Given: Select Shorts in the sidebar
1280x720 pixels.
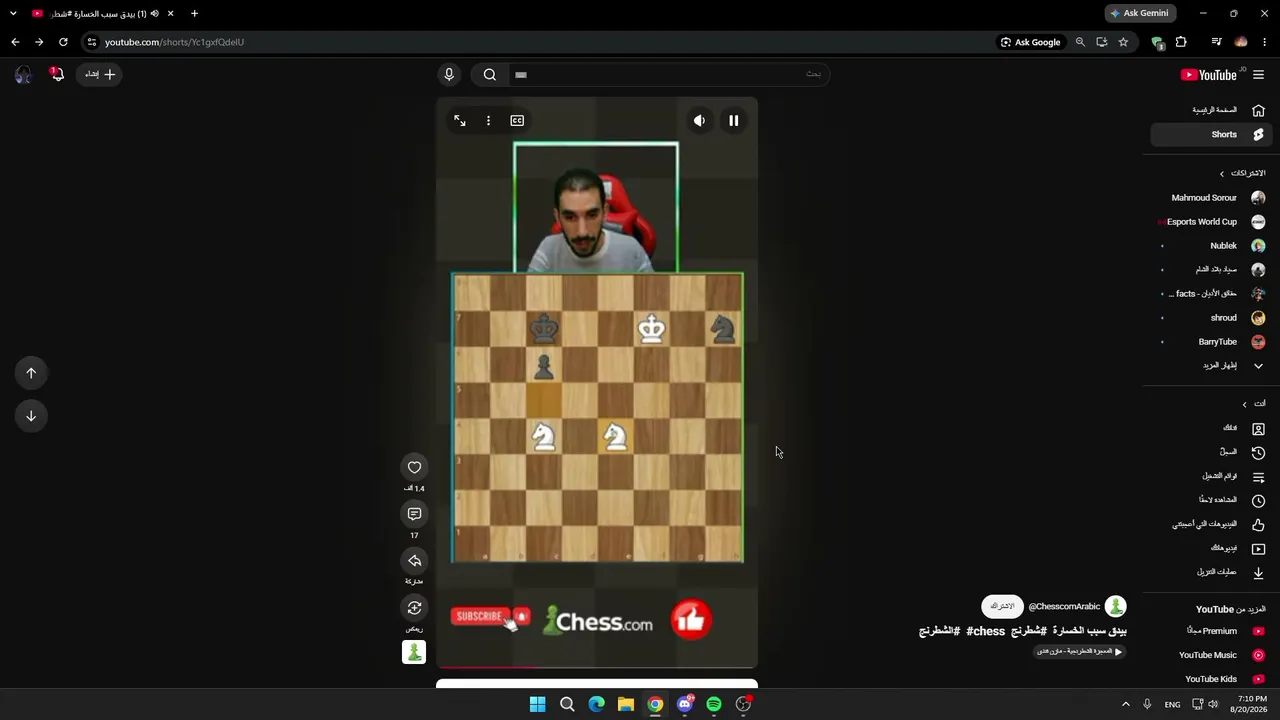Looking at the screenshot, I should point(1209,134).
